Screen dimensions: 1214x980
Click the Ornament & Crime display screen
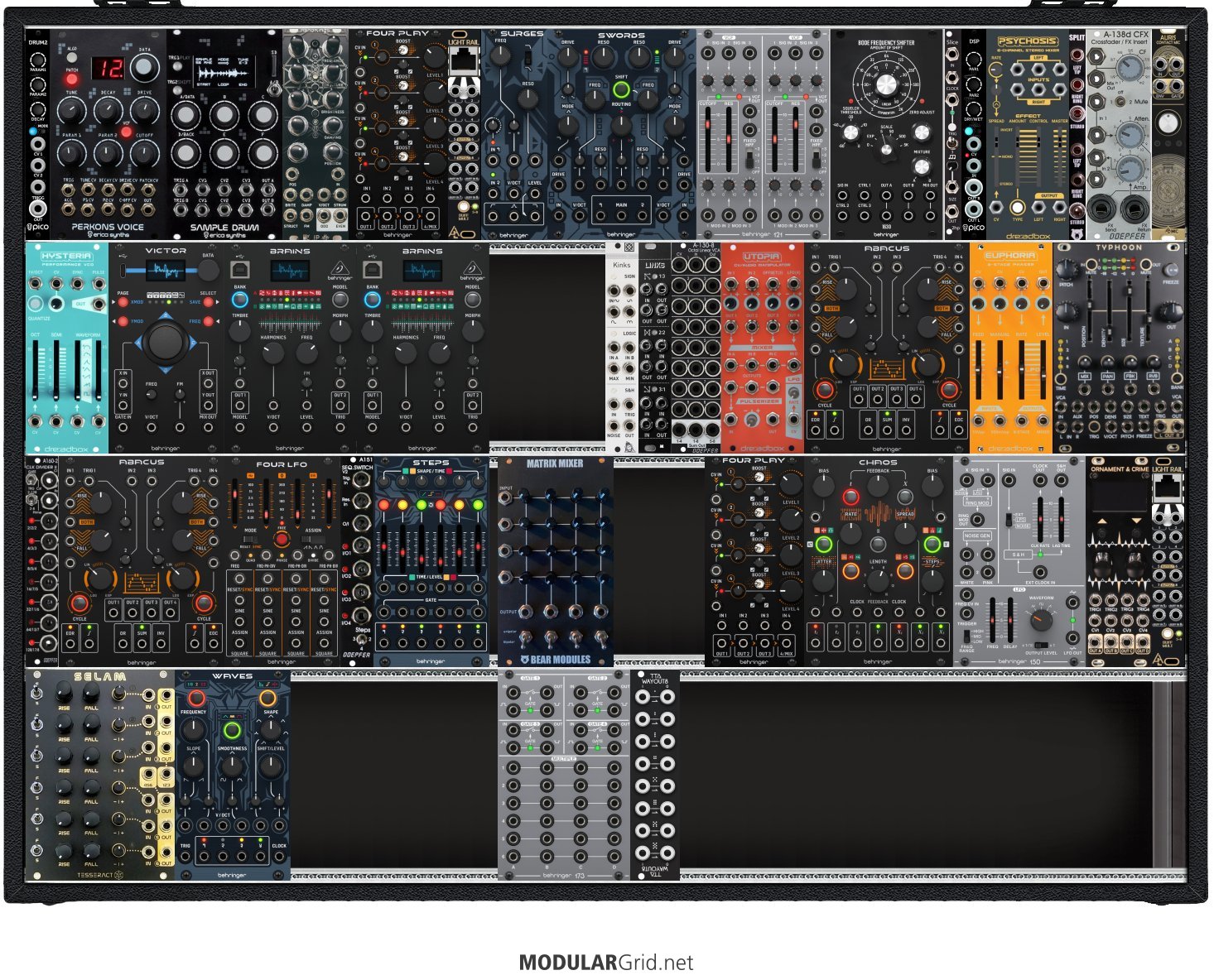(1120, 494)
